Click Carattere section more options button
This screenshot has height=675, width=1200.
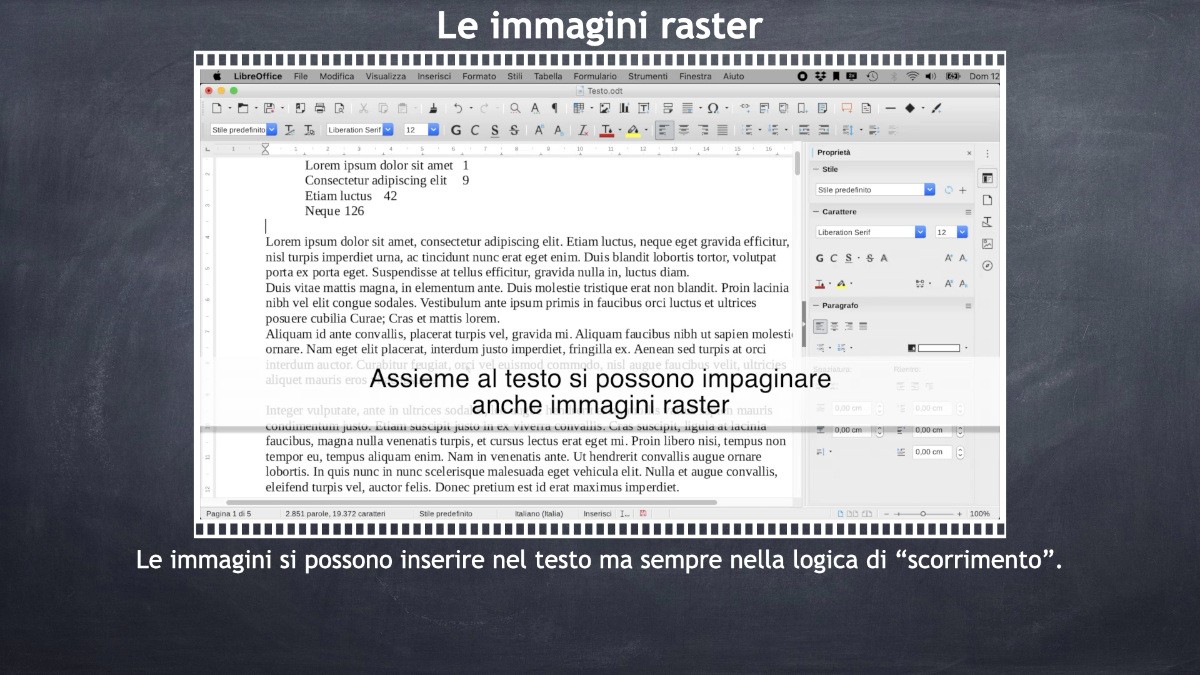coord(967,212)
